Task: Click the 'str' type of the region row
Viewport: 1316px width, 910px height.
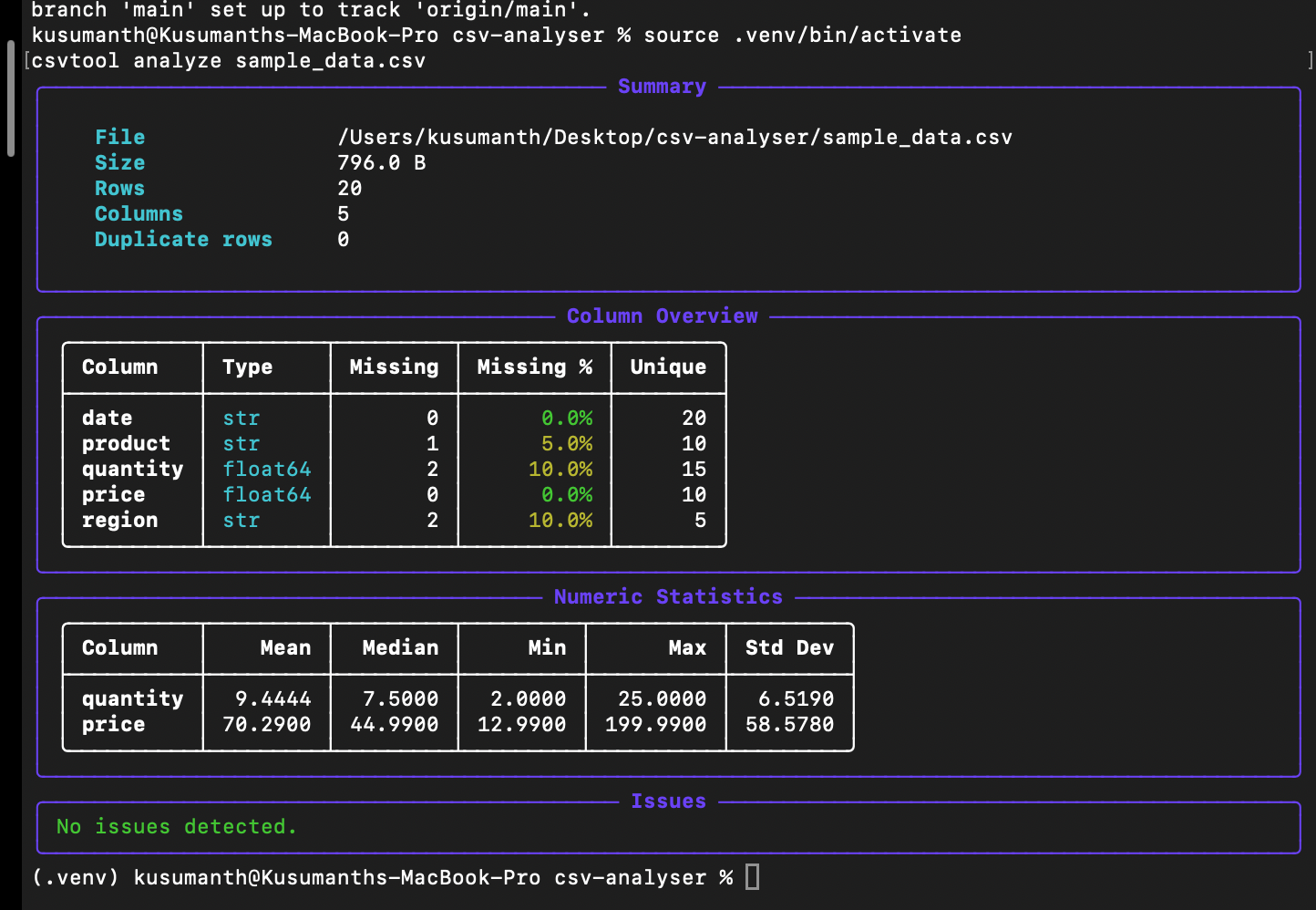Action: tap(242, 521)
